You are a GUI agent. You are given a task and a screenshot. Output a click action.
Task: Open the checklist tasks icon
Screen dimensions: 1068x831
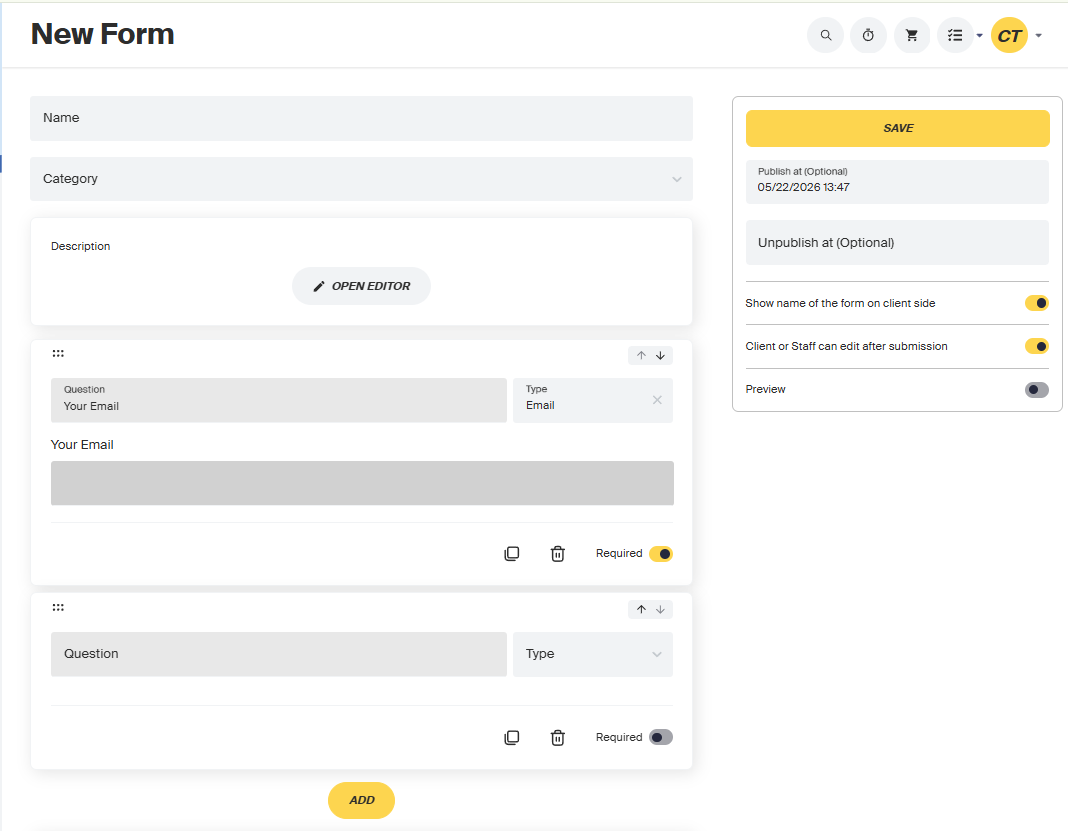point(955,35)
